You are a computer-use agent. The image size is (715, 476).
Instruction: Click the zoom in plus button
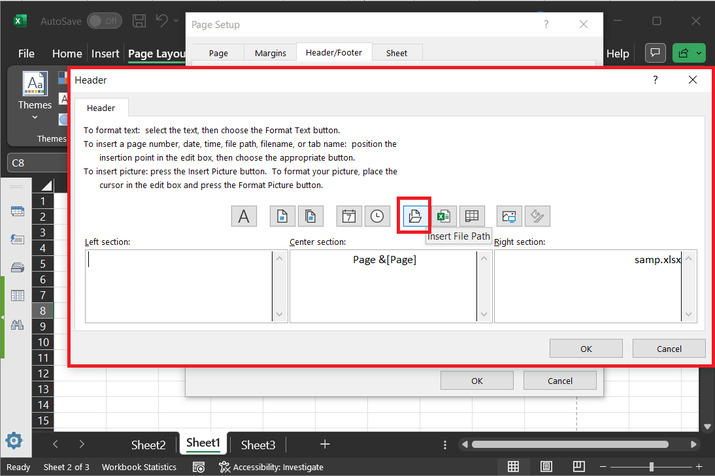point(699,466)
